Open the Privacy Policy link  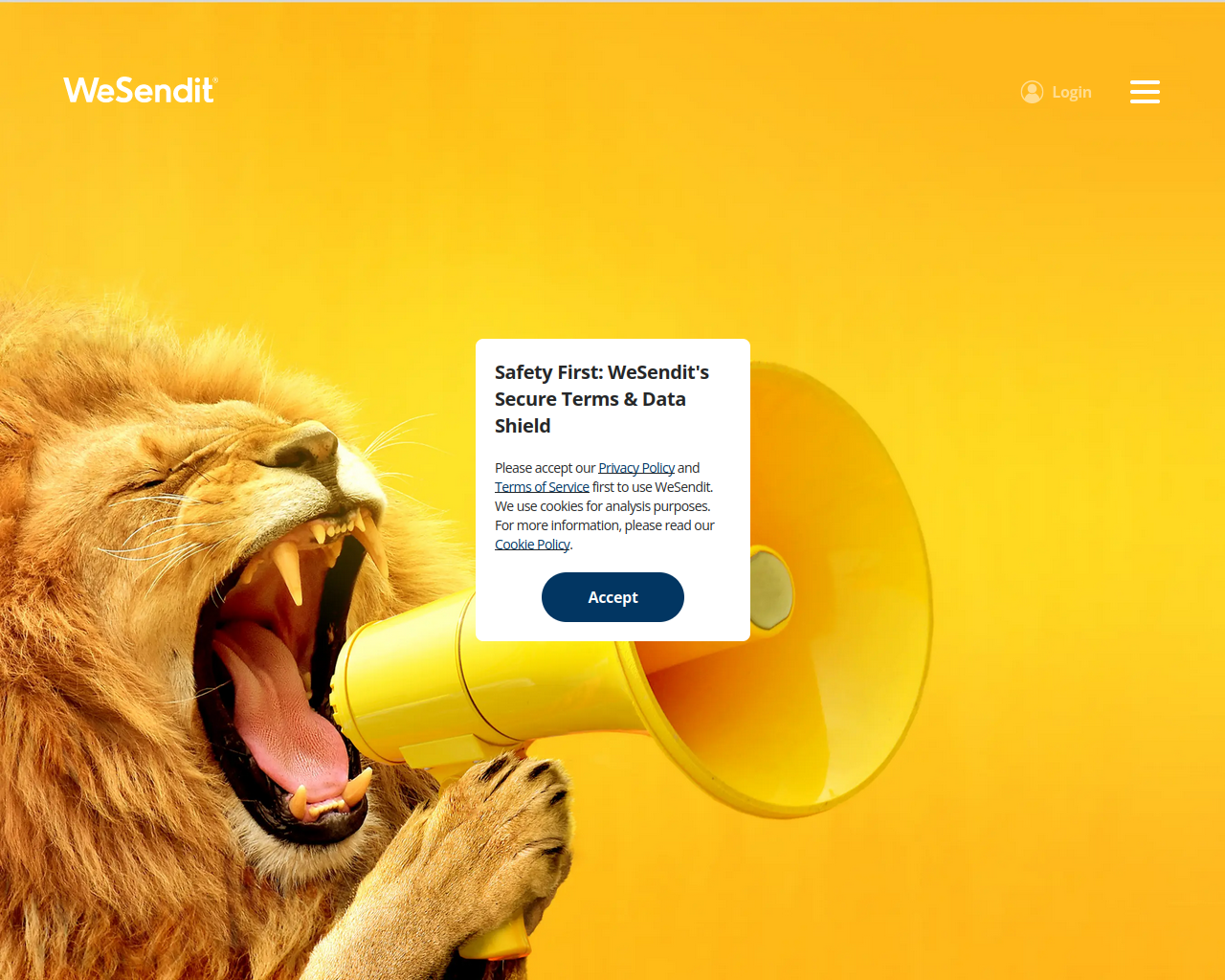point(636,468)
